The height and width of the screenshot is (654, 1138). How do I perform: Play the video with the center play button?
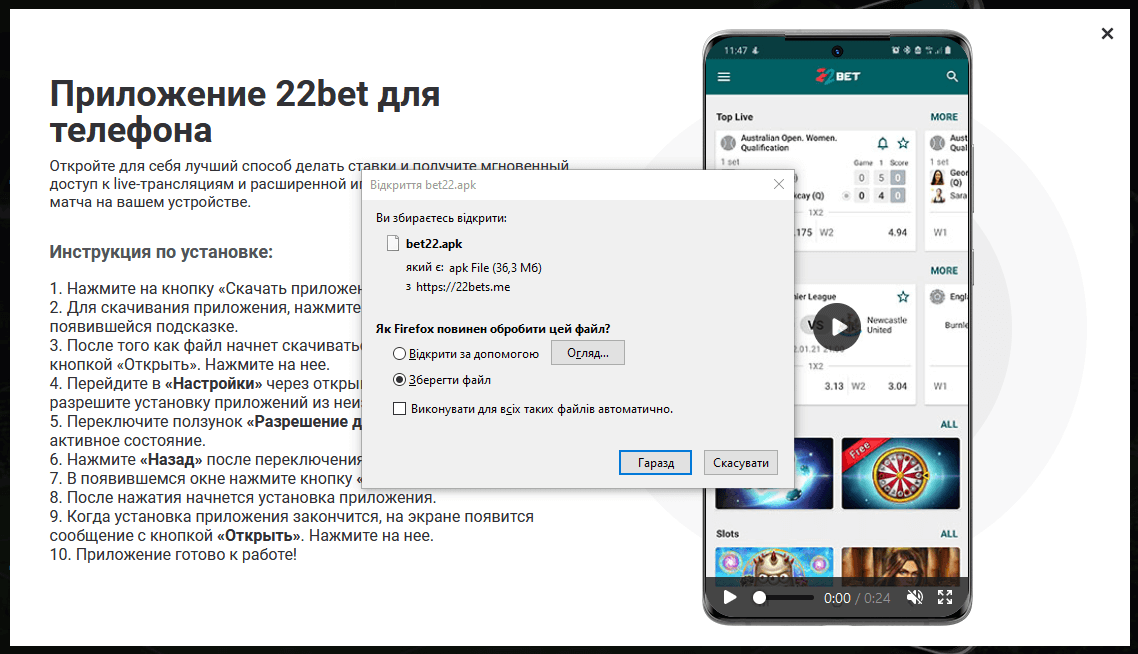[x=837, y=327]
